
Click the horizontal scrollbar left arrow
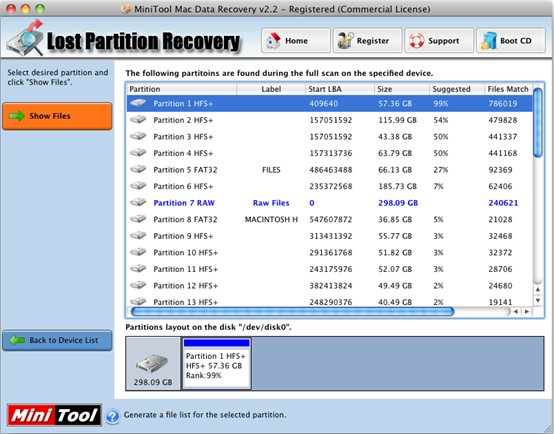pyautogui.click(x=516, y=312)
